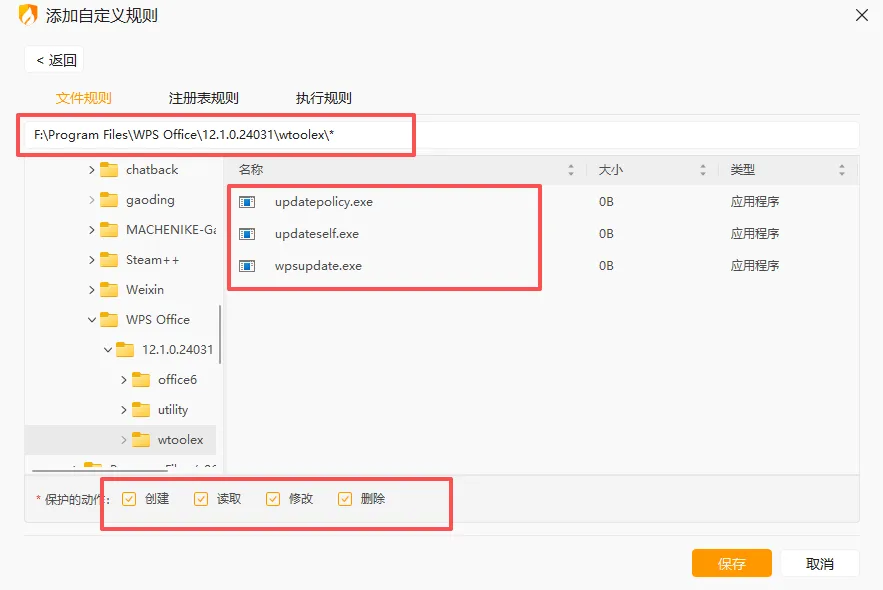Click the gaoding folder icon
The image size is (883, 590).
pos(109,200)
